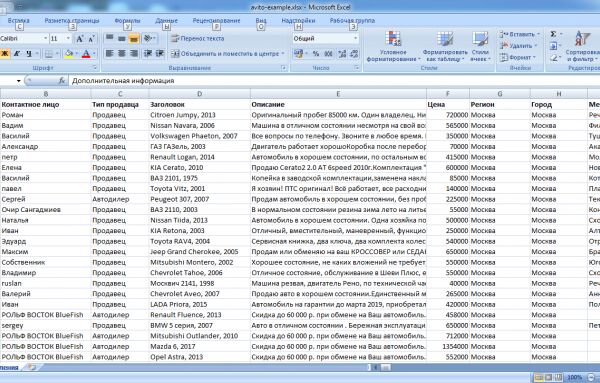Image resolution: width=600 pixels, height=383 pixels.
Task: Switch to Формулы ribbon tab
Action: coord(127,21)
